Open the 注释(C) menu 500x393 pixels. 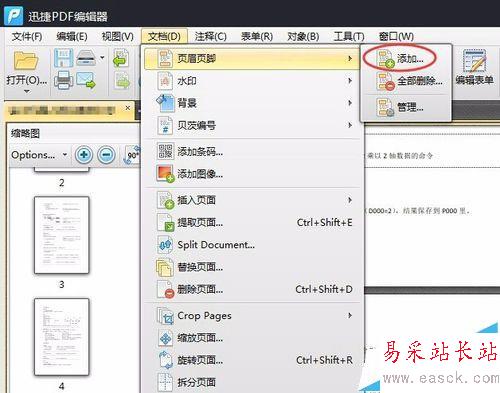coord(210,36)
